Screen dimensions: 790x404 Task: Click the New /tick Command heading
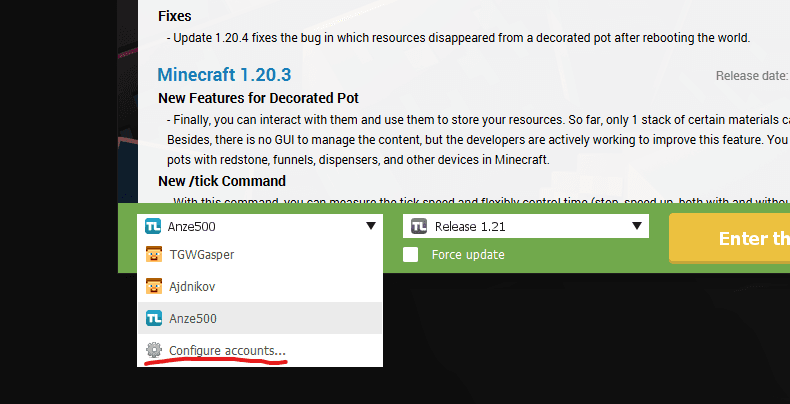(222, 181)
